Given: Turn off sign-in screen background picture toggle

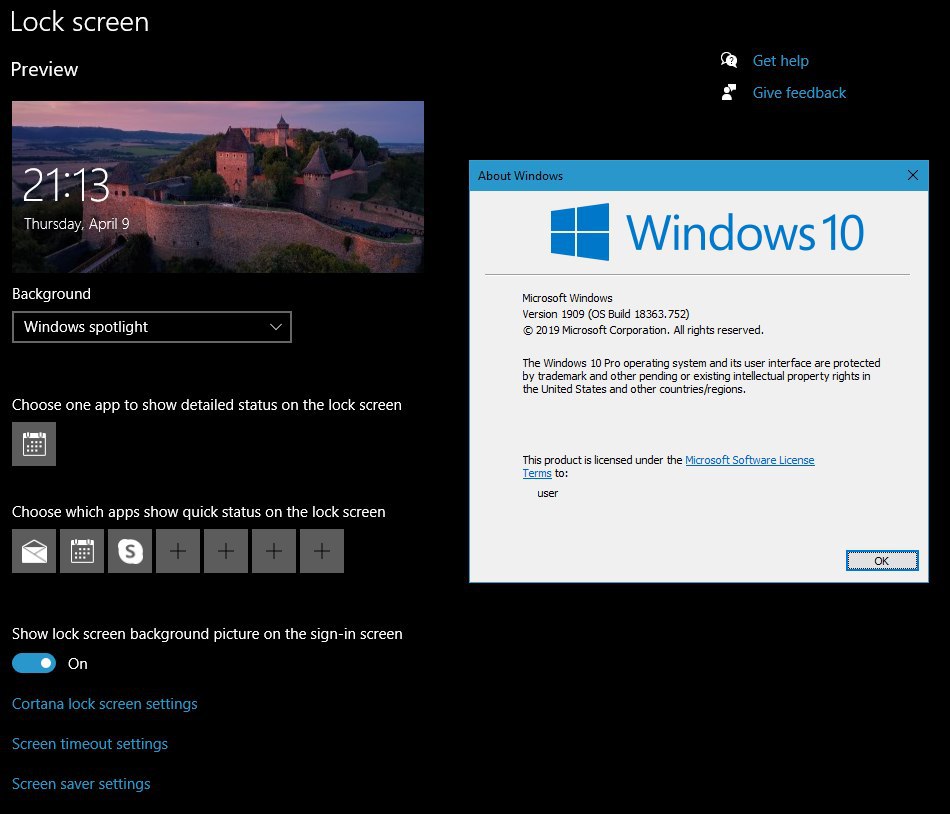Looking at the screenshot, I should (x=34, y=663).
